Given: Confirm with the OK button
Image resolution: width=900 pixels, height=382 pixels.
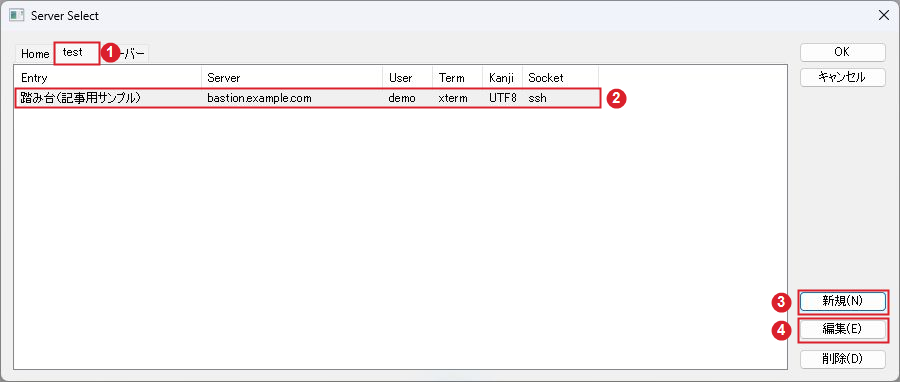Looking at the screenshot, I should point(842,52).
